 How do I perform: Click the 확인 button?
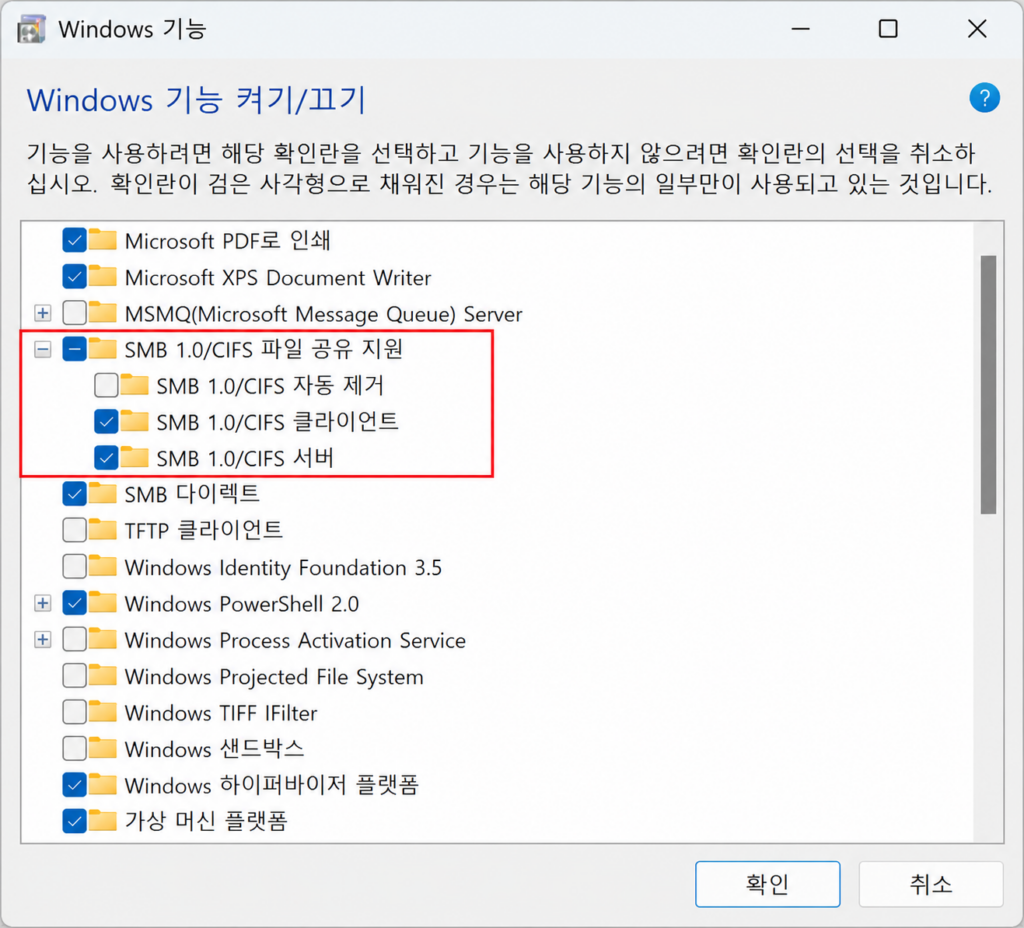[x=767, y=884]
